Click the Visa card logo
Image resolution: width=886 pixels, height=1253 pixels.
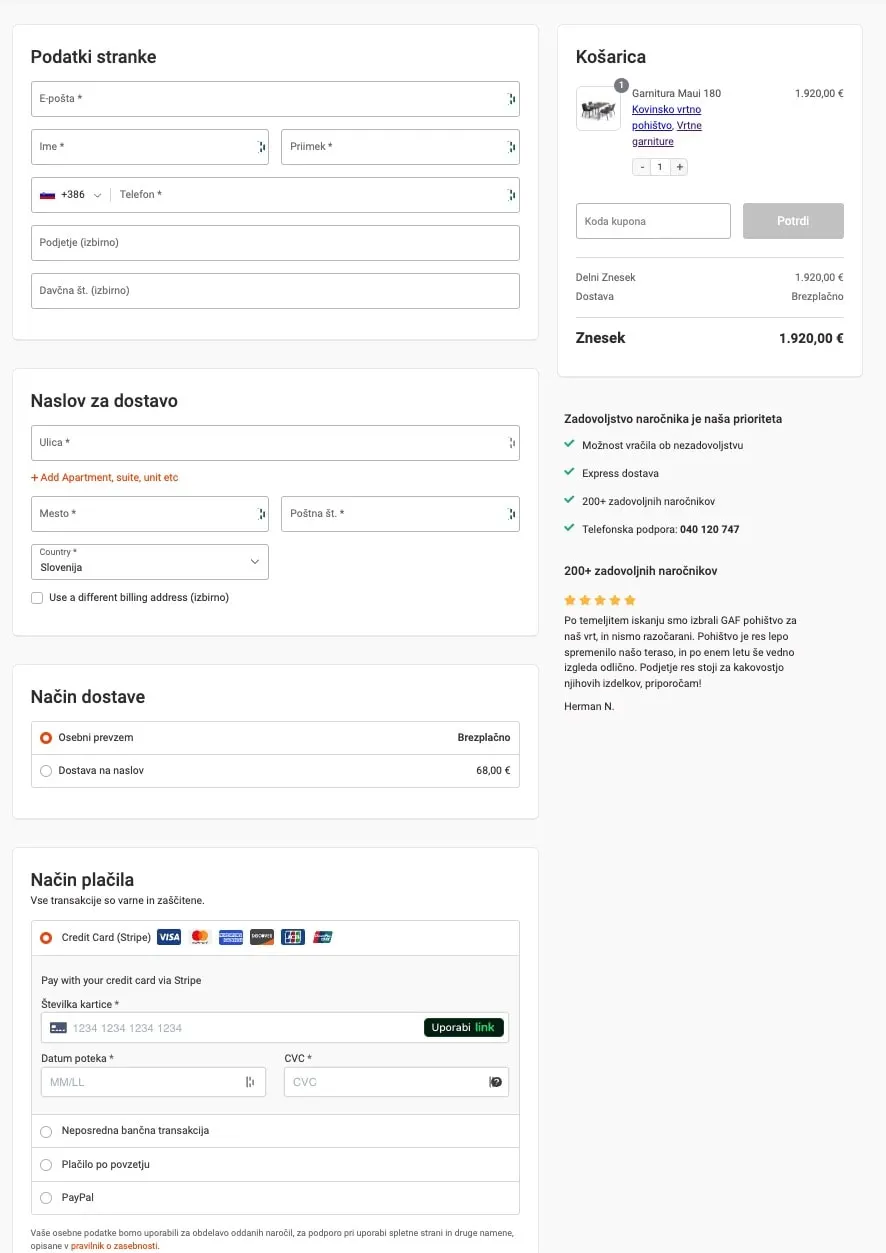pos(169,937)
